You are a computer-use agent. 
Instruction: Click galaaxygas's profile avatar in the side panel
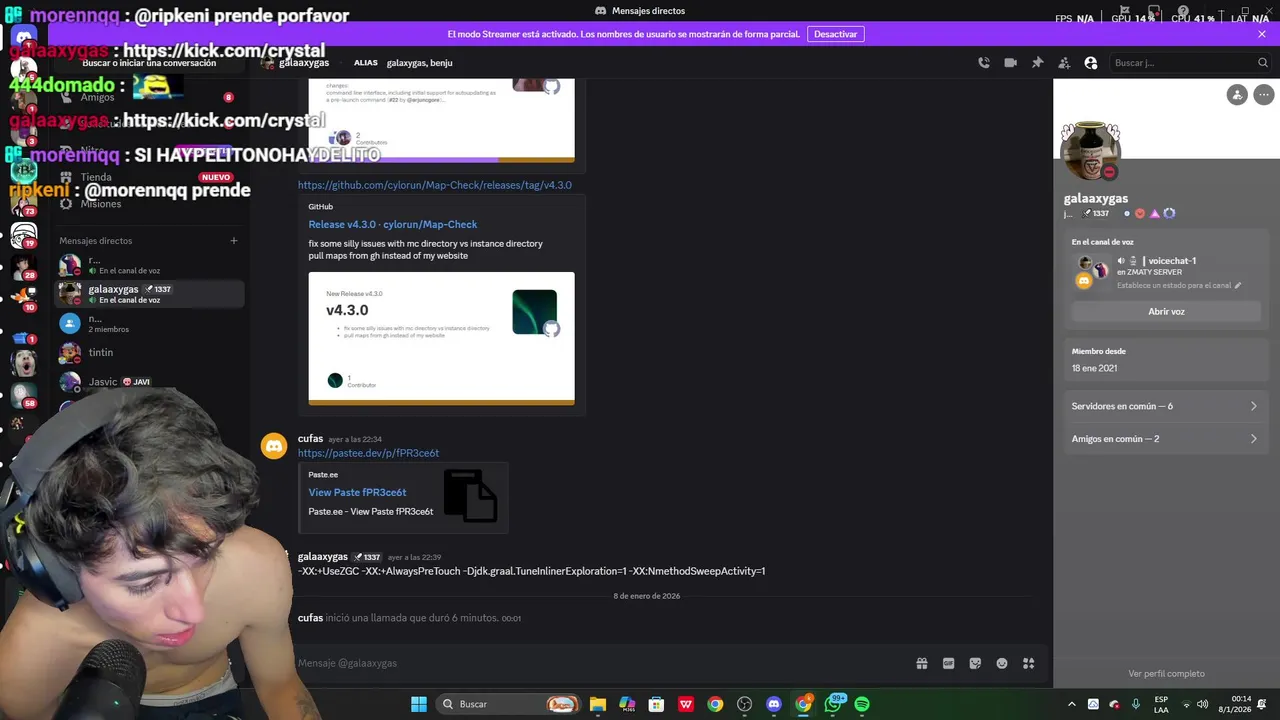click(x=1091, y=152)
